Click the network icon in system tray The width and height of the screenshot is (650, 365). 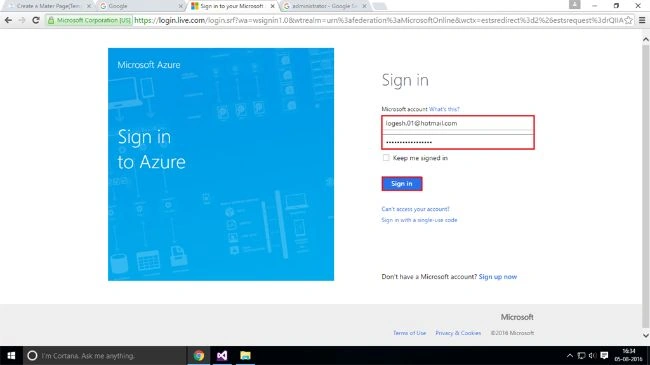(x=581, y=355)
